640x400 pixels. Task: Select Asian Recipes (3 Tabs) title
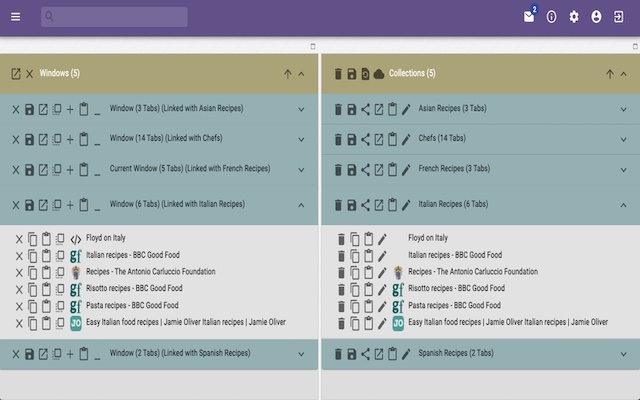pos(452,108)
